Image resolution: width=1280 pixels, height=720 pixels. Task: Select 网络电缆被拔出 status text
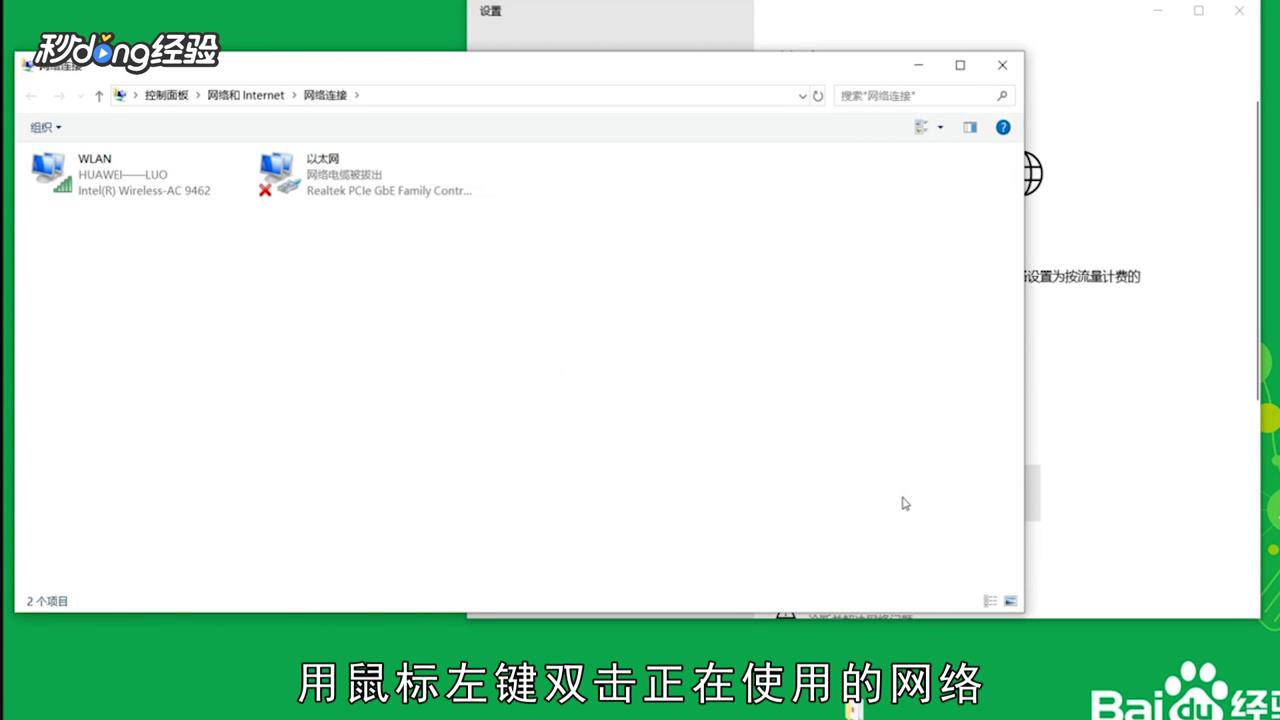(344, 175)
